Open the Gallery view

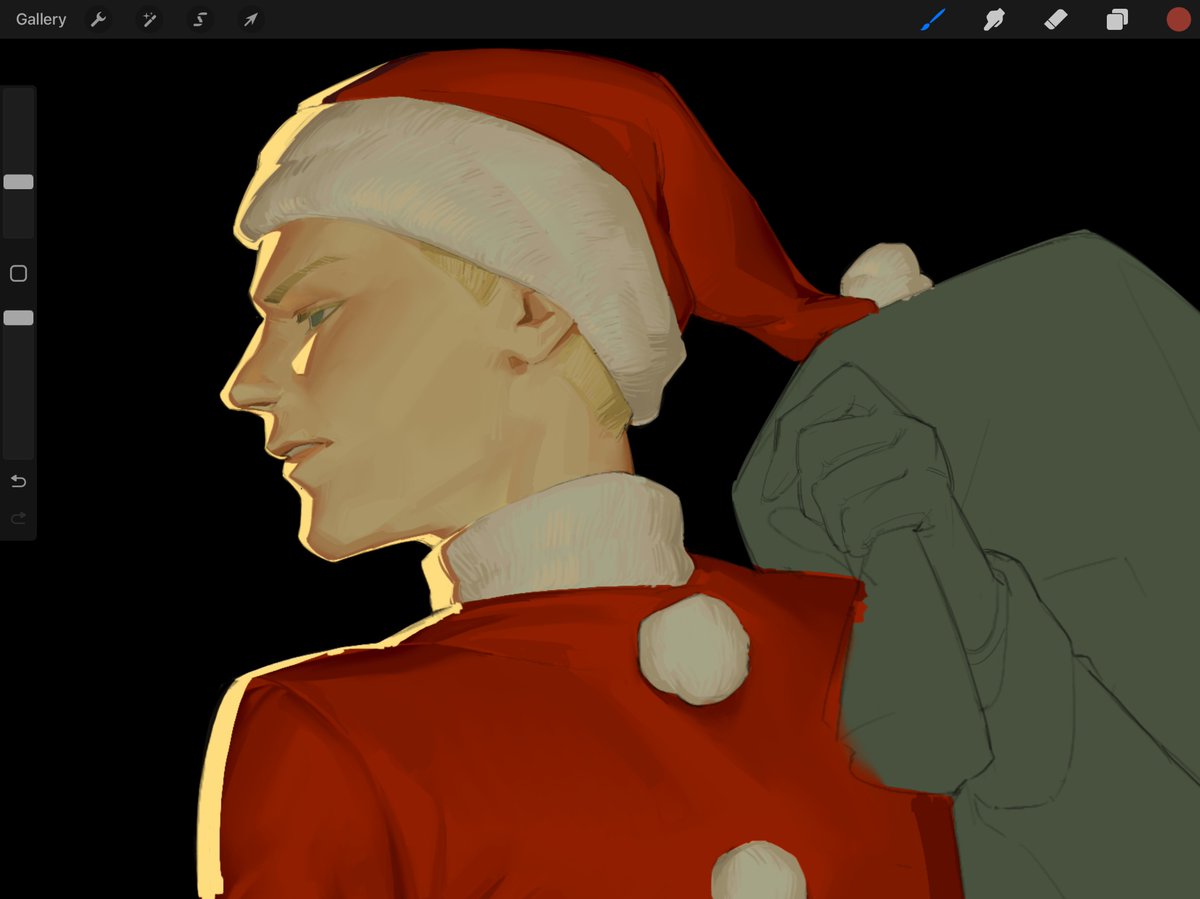[x=41, y=19]
